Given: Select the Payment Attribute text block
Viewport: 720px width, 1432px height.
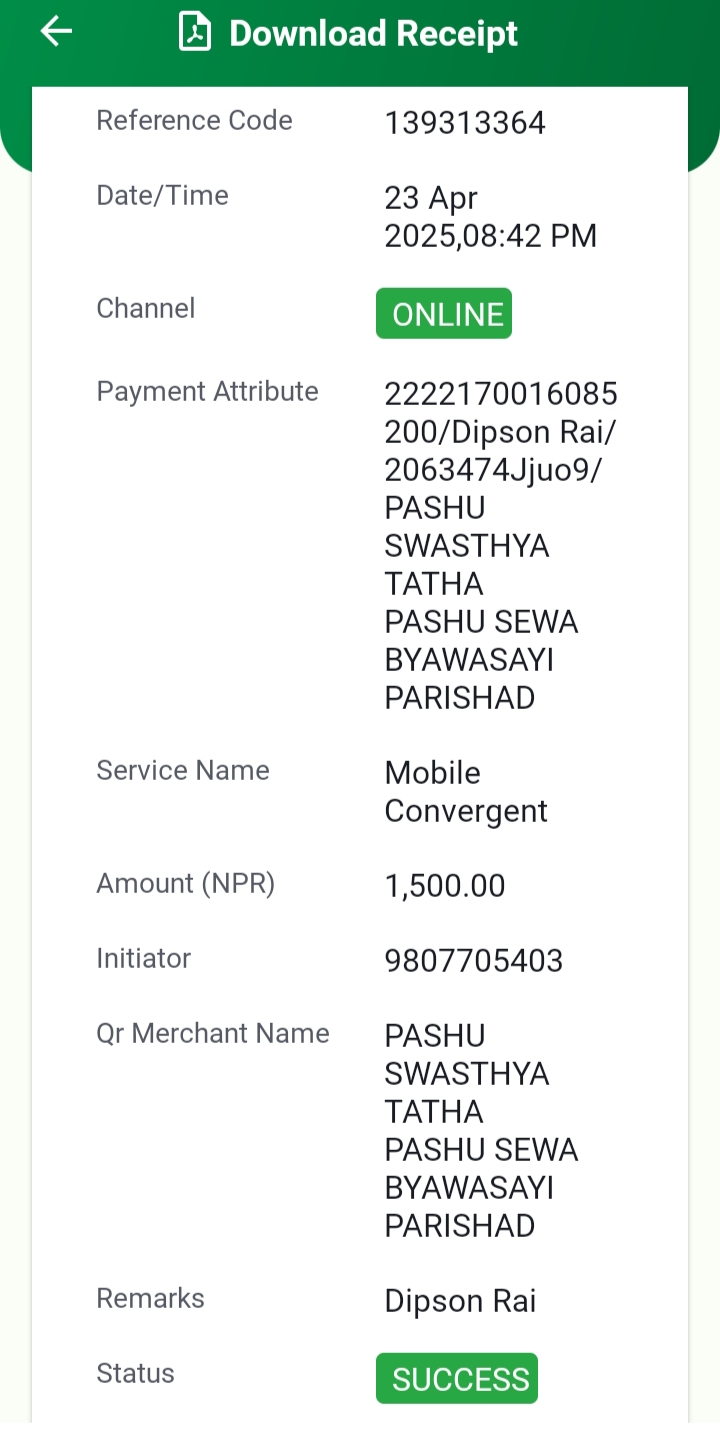Looking at the screenshot, I should [x=501, y=546].
